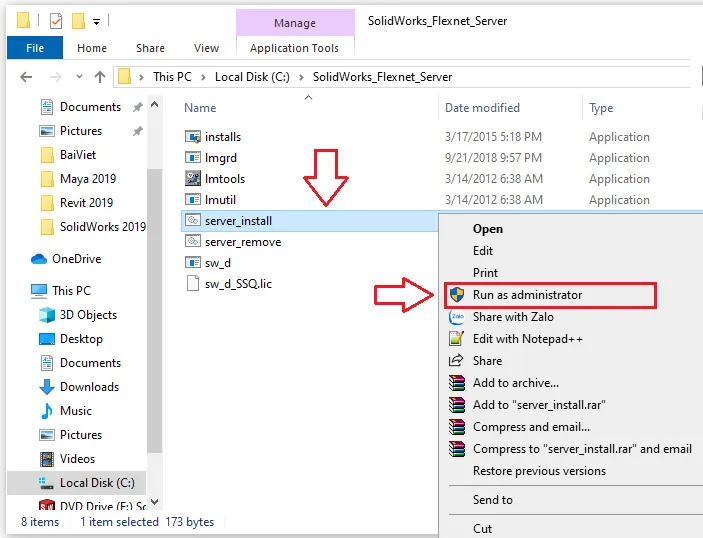Image resolution: width=703 pixels, height=538 pixels.
Task: Choose Add to "server_install.rar" entry
Action: (539, 405)
